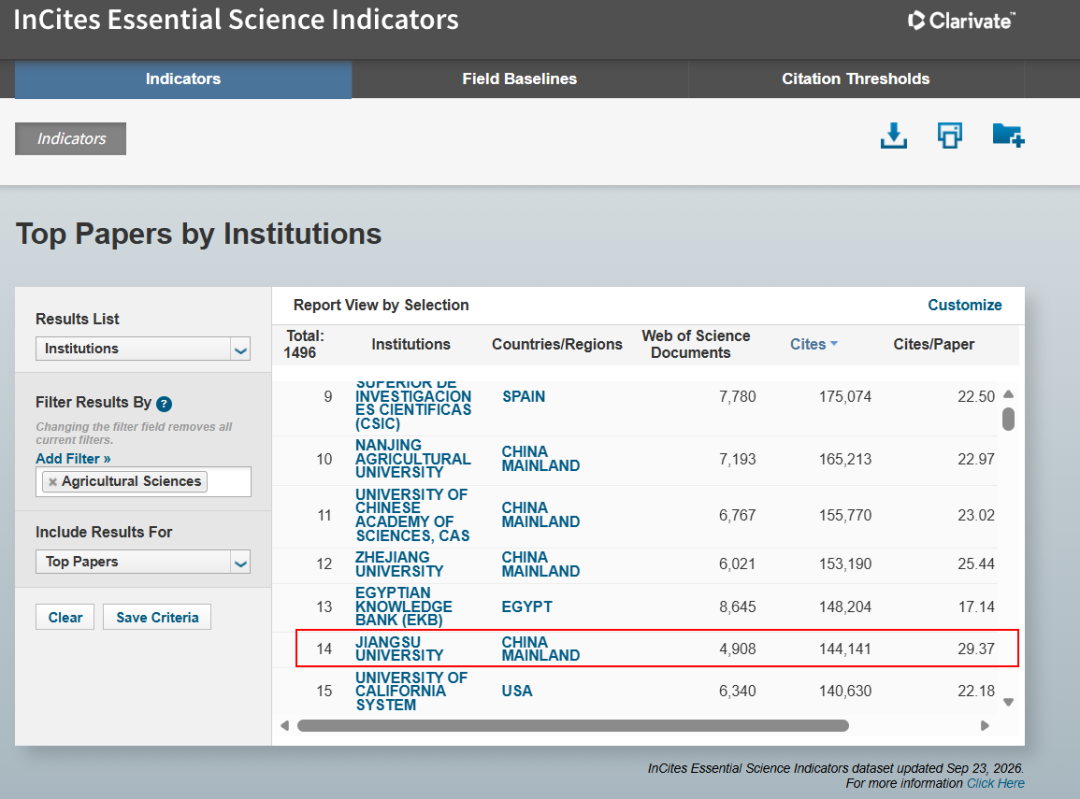The image size is (1080, 799).
Task: Click the table scroll down arrow
Action: point(1008,703)
